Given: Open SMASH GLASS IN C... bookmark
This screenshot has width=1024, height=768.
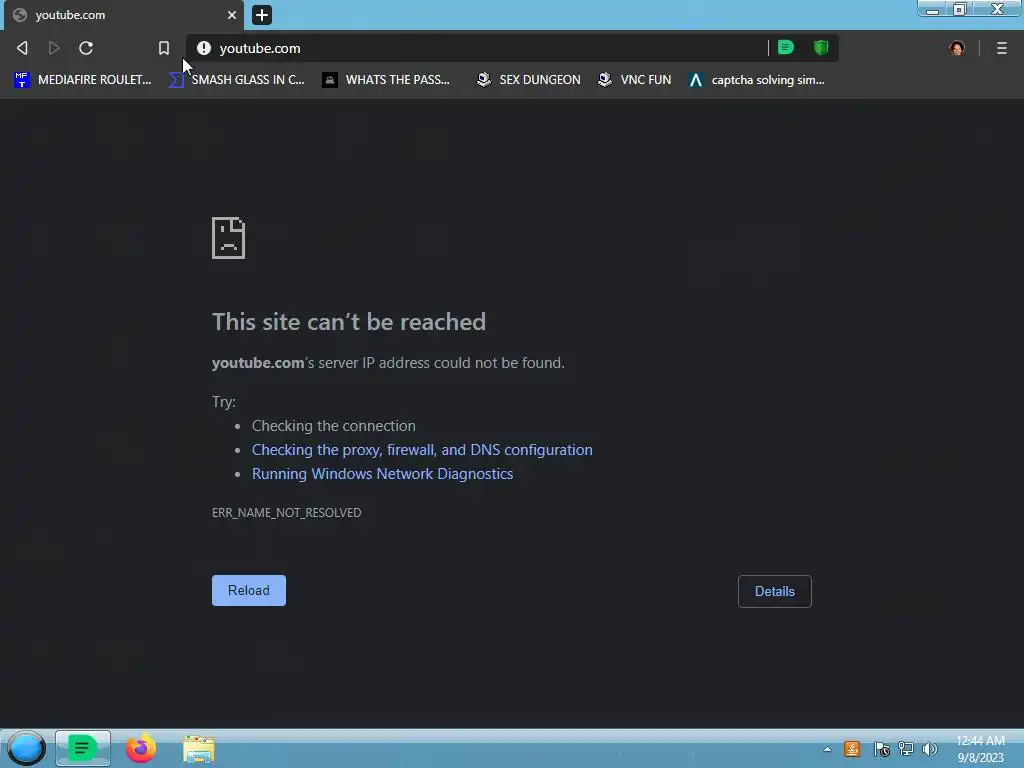Looking at the screenshot, I should click(x=237, y=80).
